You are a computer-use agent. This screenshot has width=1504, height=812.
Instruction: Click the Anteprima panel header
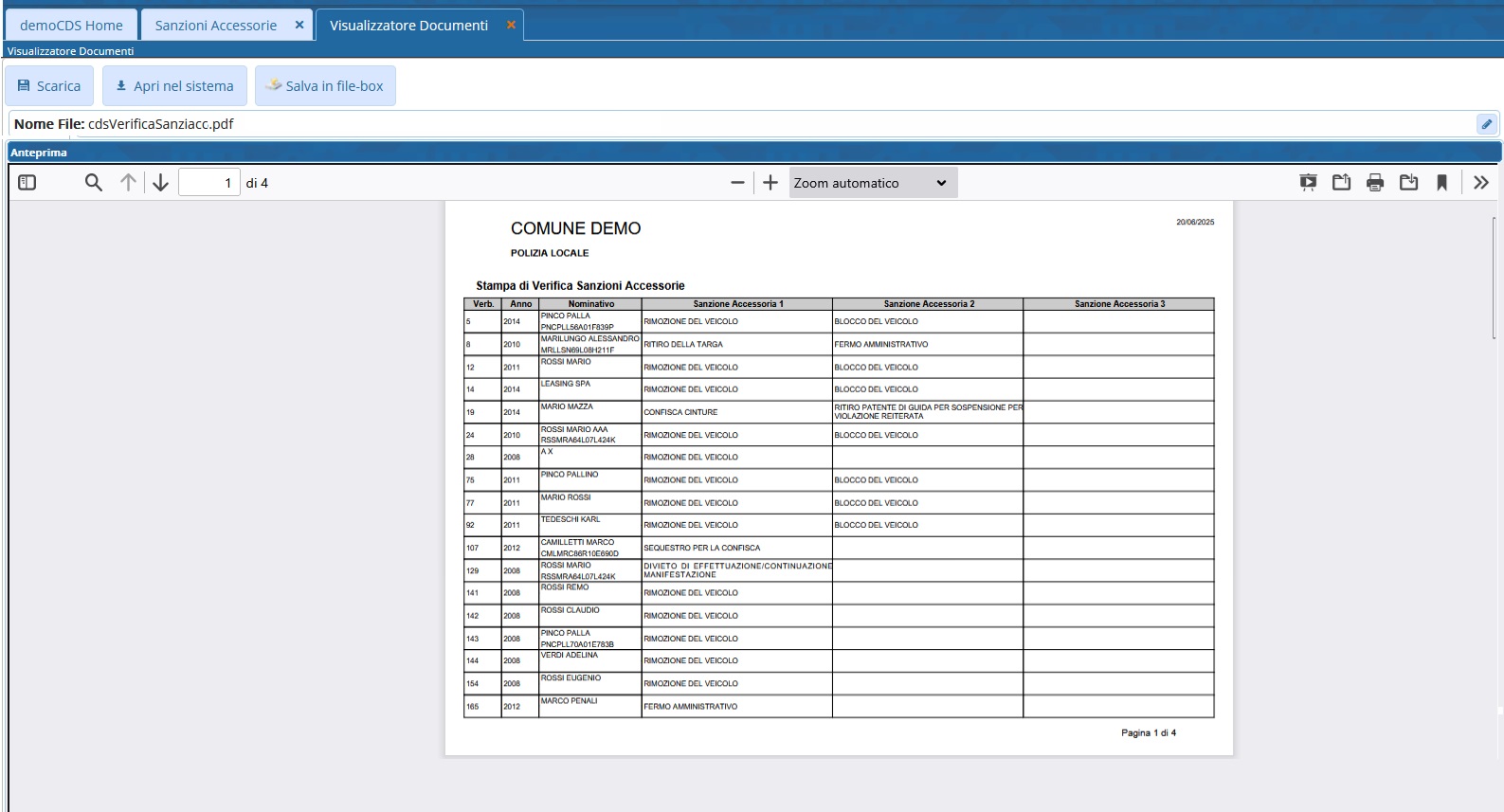(x=754, y=152)
